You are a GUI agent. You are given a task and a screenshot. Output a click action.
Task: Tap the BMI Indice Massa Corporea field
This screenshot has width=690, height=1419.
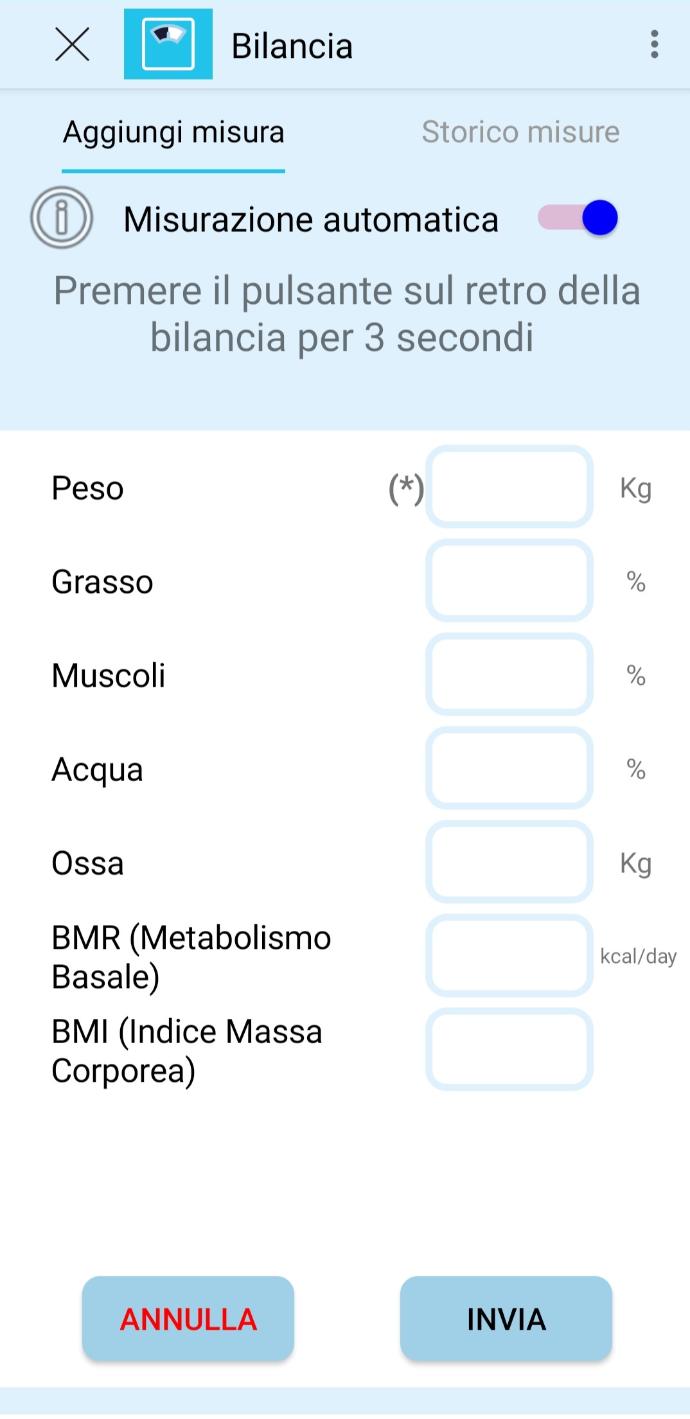pos(509,1050)
